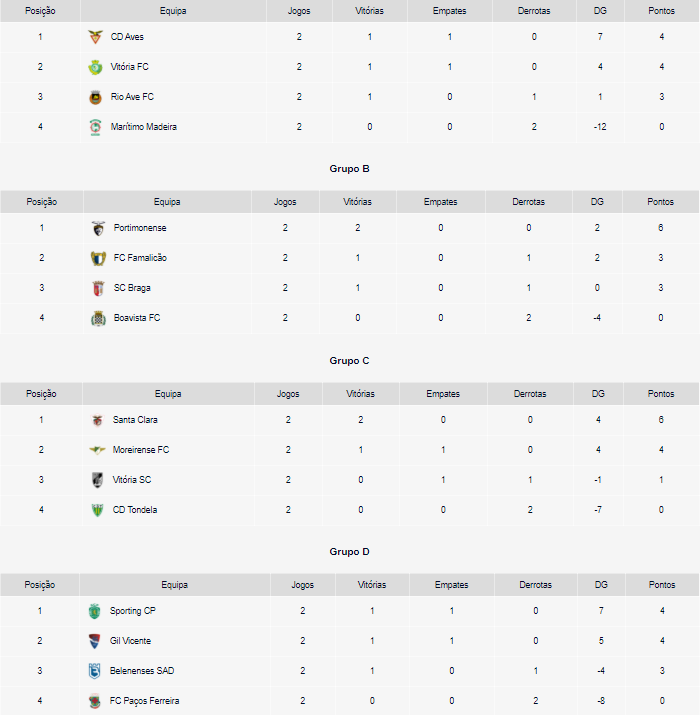Click the Rio Ave FC crest icon
Screen dimensions: 700x715
tap(95, 97)
